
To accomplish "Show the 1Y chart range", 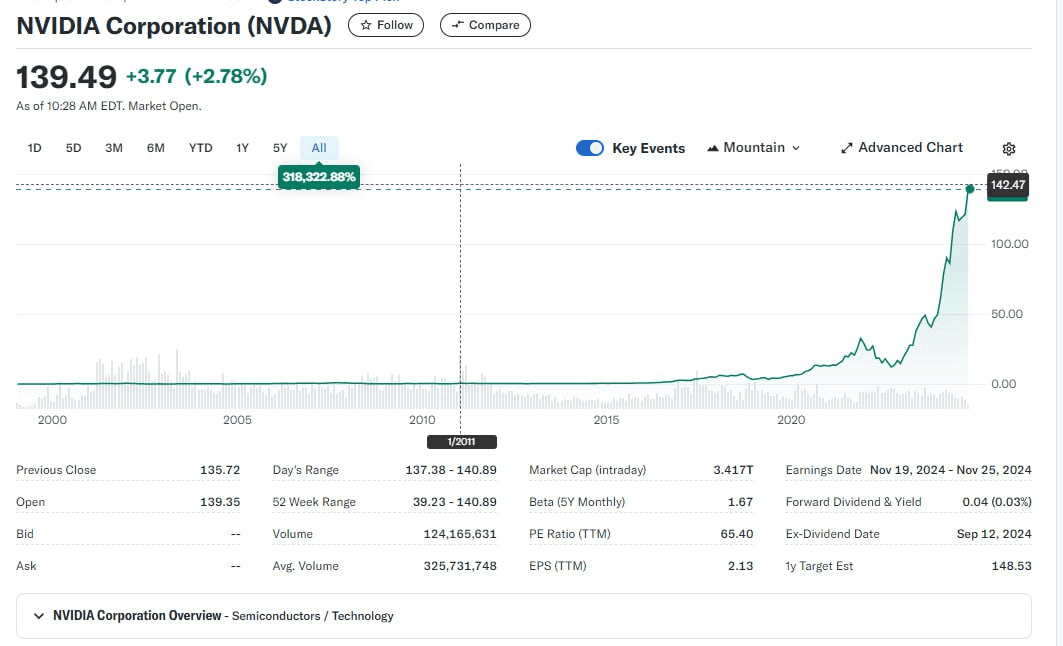I will pyautogui.click(x=242, y=148).
